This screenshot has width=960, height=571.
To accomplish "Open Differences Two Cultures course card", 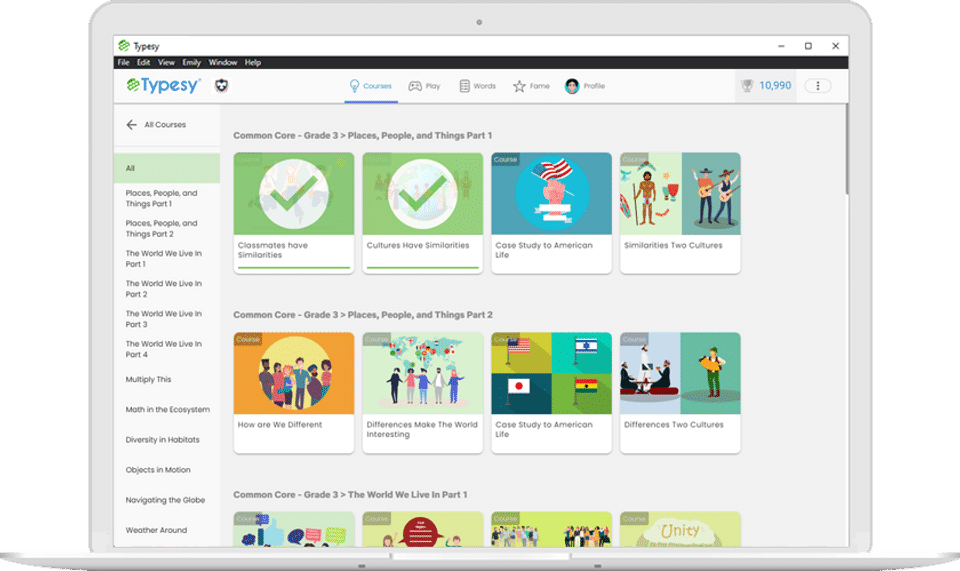I will coord(680,392).
